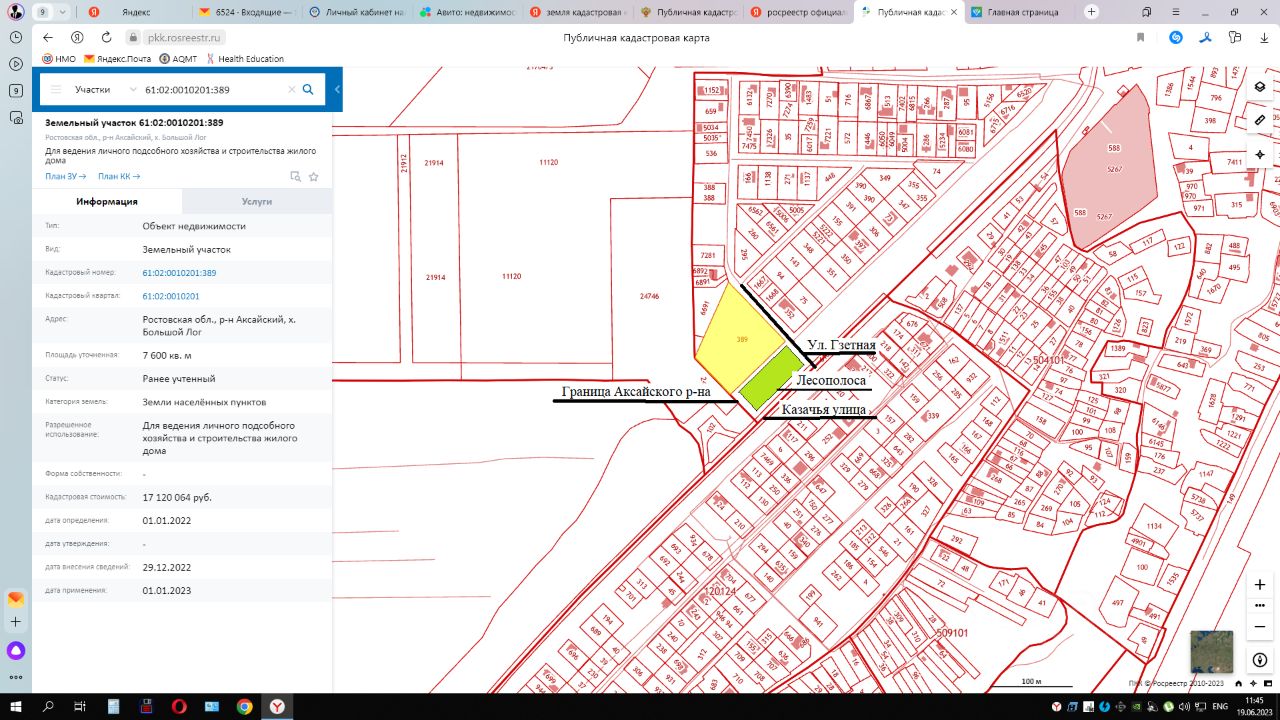The width and height of the screenshot is (1280, 720).
Task: Select the Информация tab
Action: [x=107, y=201]
